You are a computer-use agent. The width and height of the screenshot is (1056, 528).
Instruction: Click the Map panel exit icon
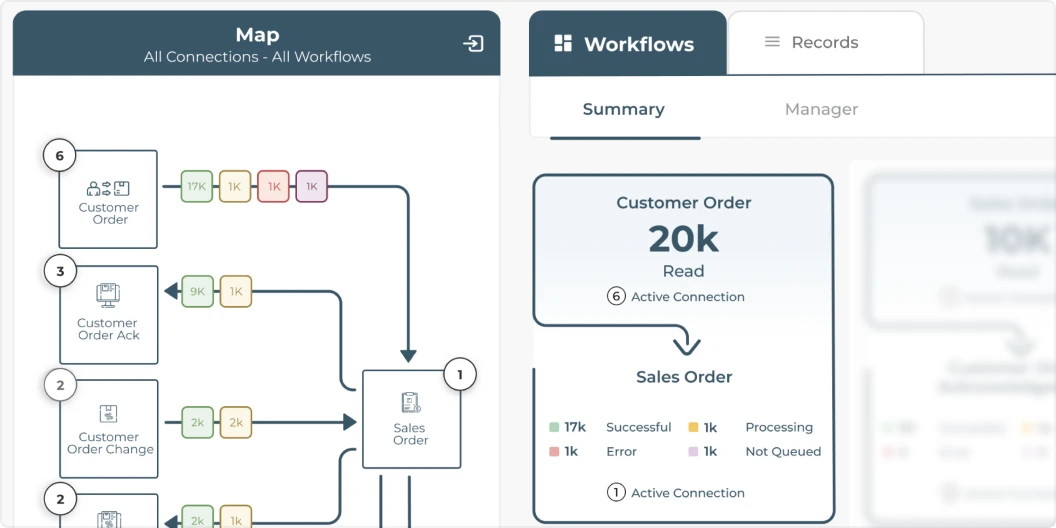click(x=473, y=44)
